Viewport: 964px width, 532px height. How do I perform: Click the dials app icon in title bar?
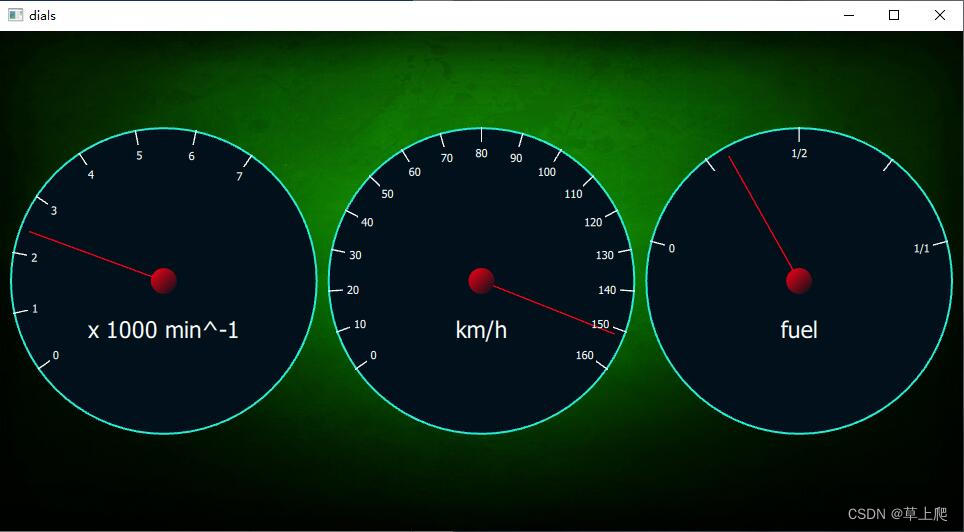[x=15, y=15]
